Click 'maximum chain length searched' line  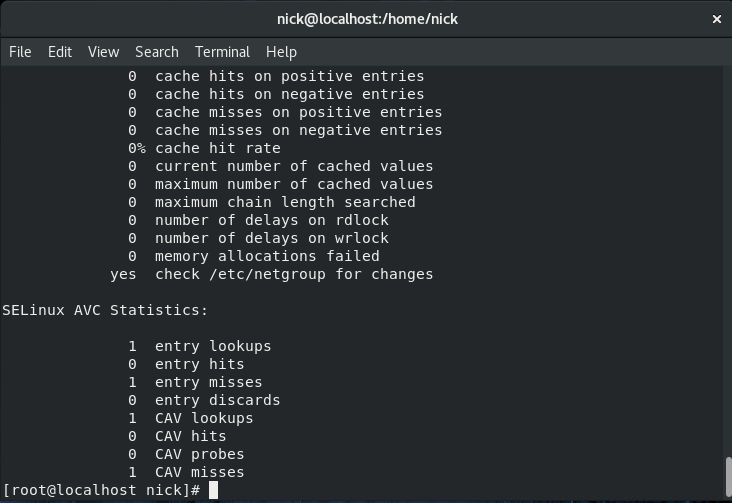coord(271,202)
